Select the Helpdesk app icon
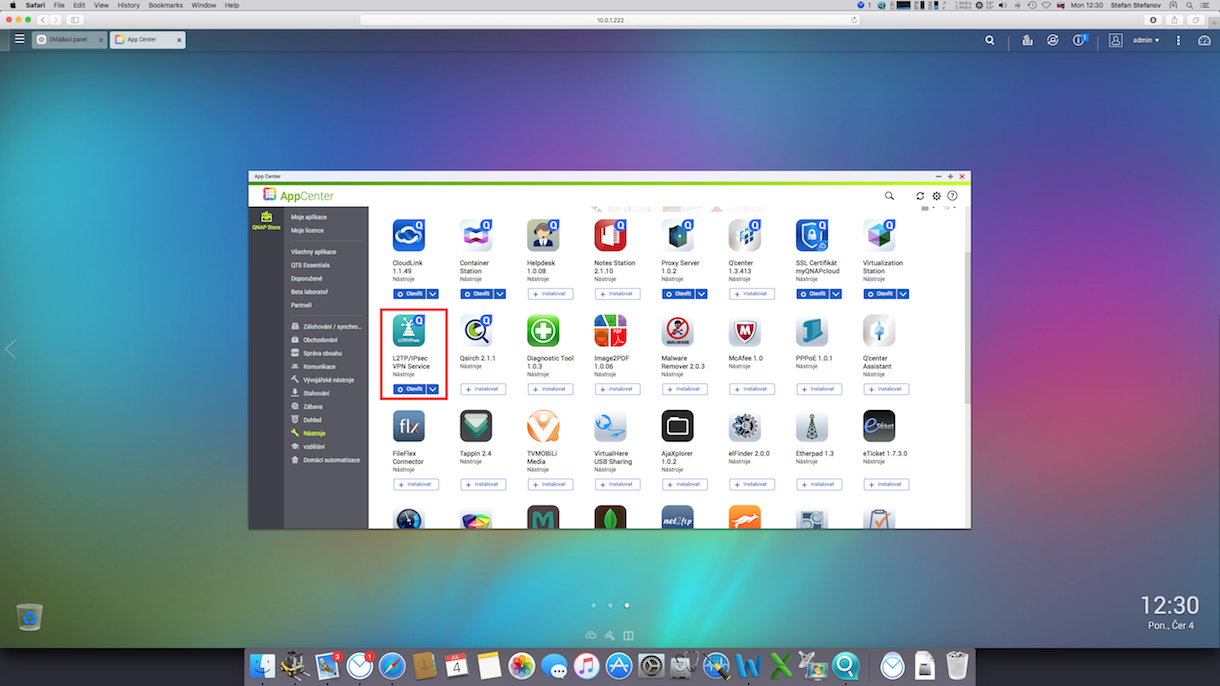Screen dimensions: 1220x686 pos(543,236)
